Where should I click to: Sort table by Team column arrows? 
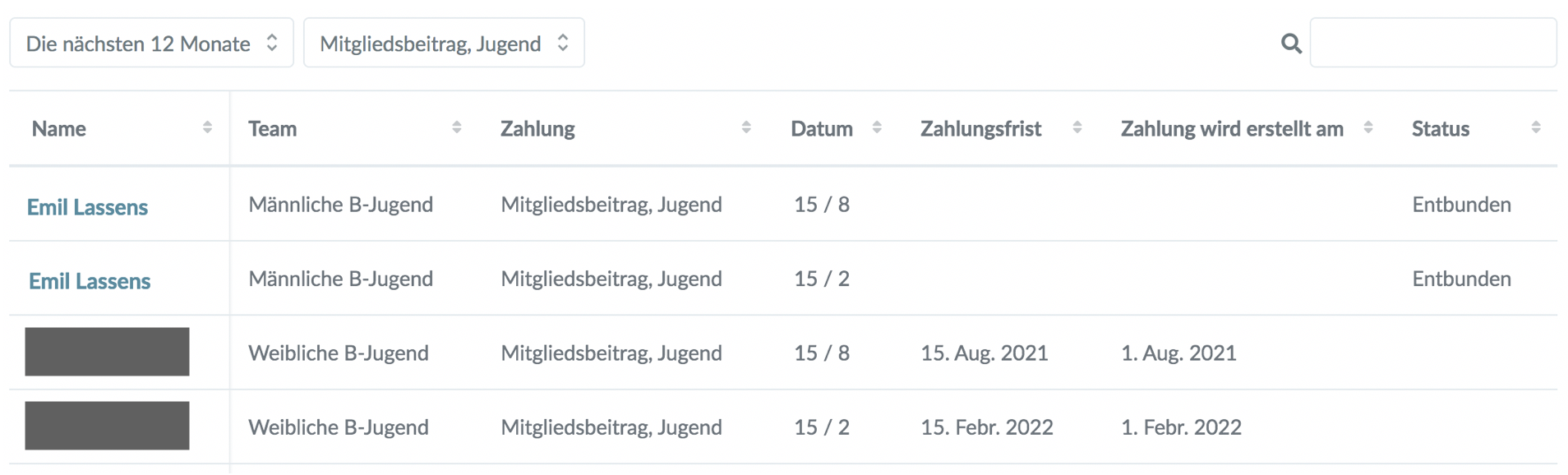457,127
